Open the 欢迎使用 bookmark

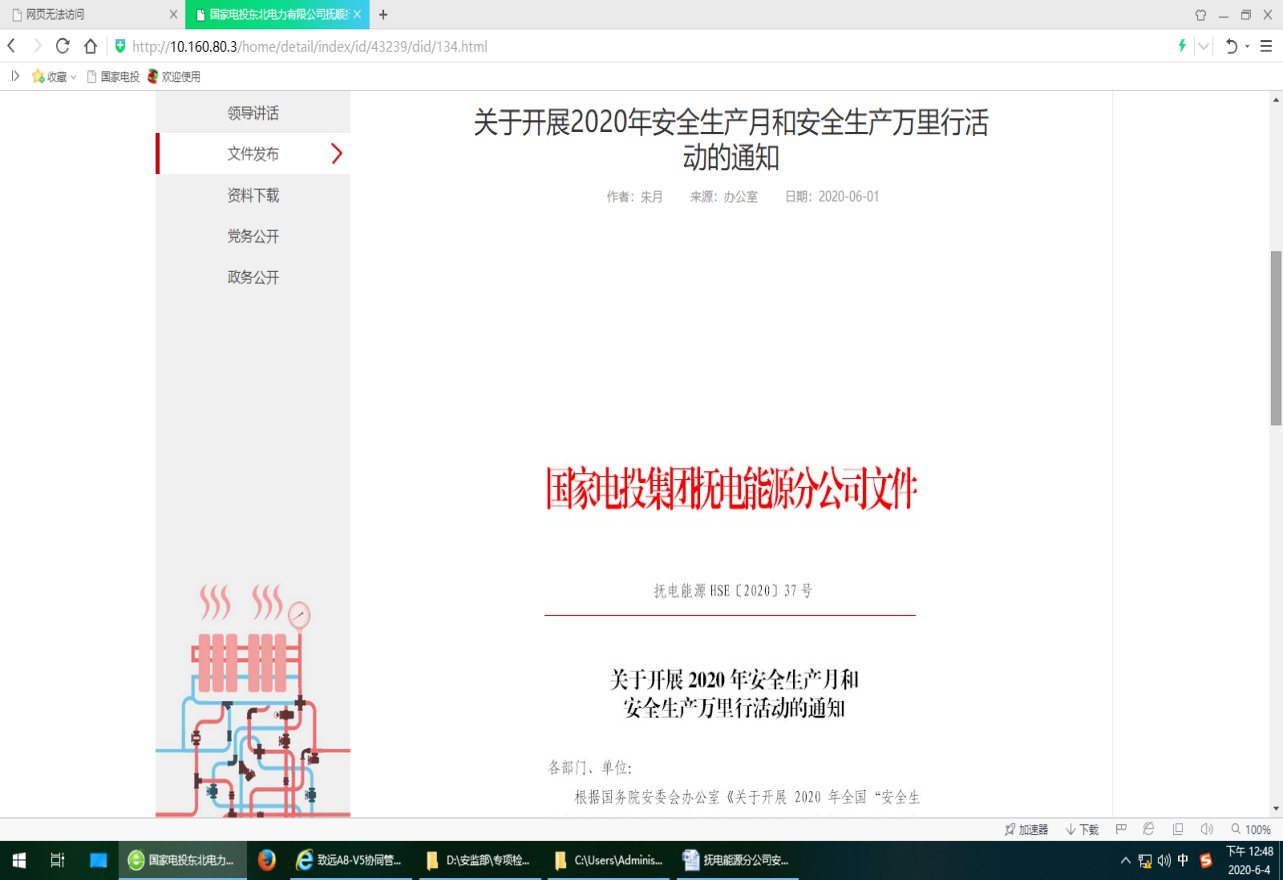[x=174, y=76]
